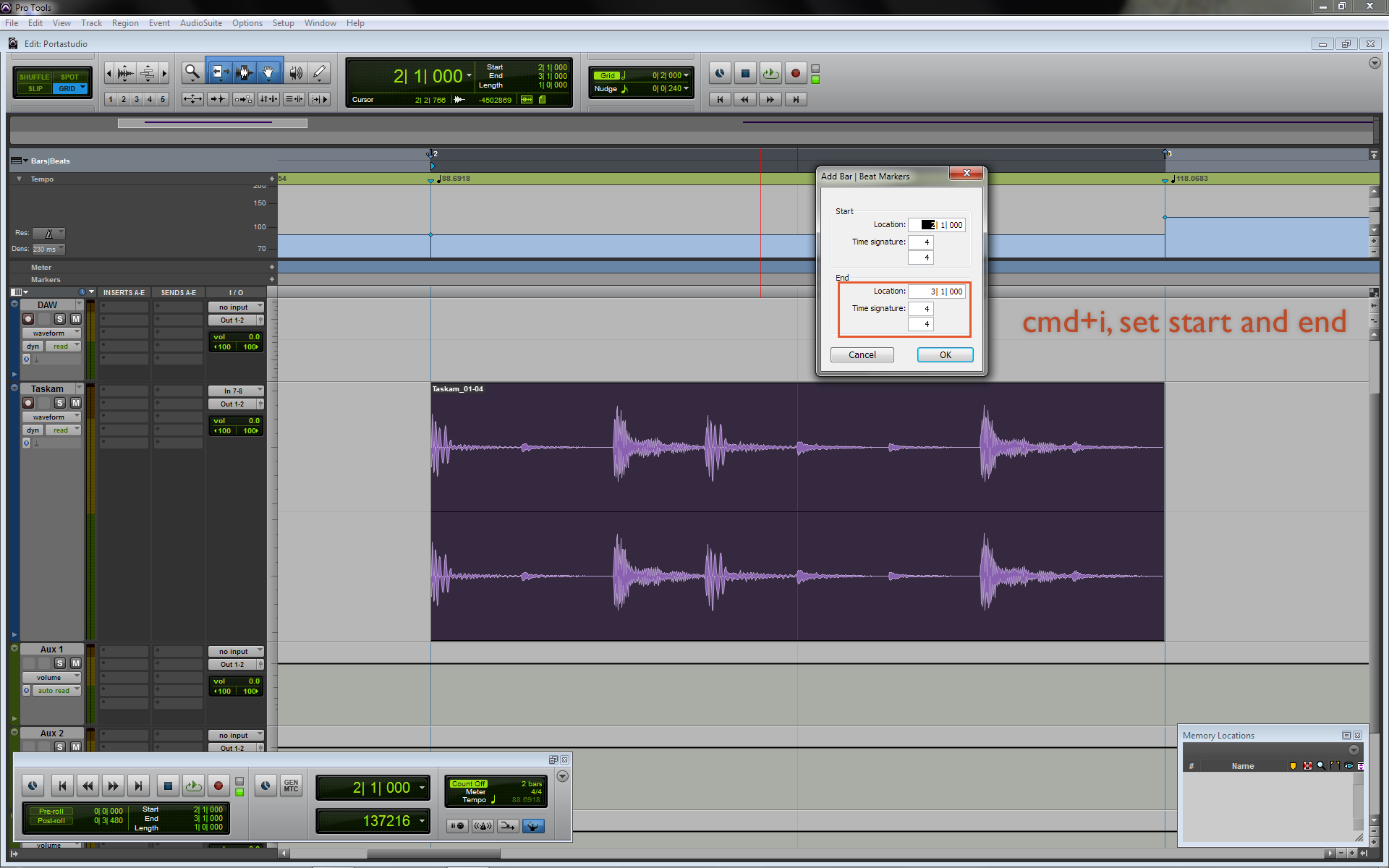Toggle Mirrored MIDI Editing button

pyautogui.click(x=243, y=99)
